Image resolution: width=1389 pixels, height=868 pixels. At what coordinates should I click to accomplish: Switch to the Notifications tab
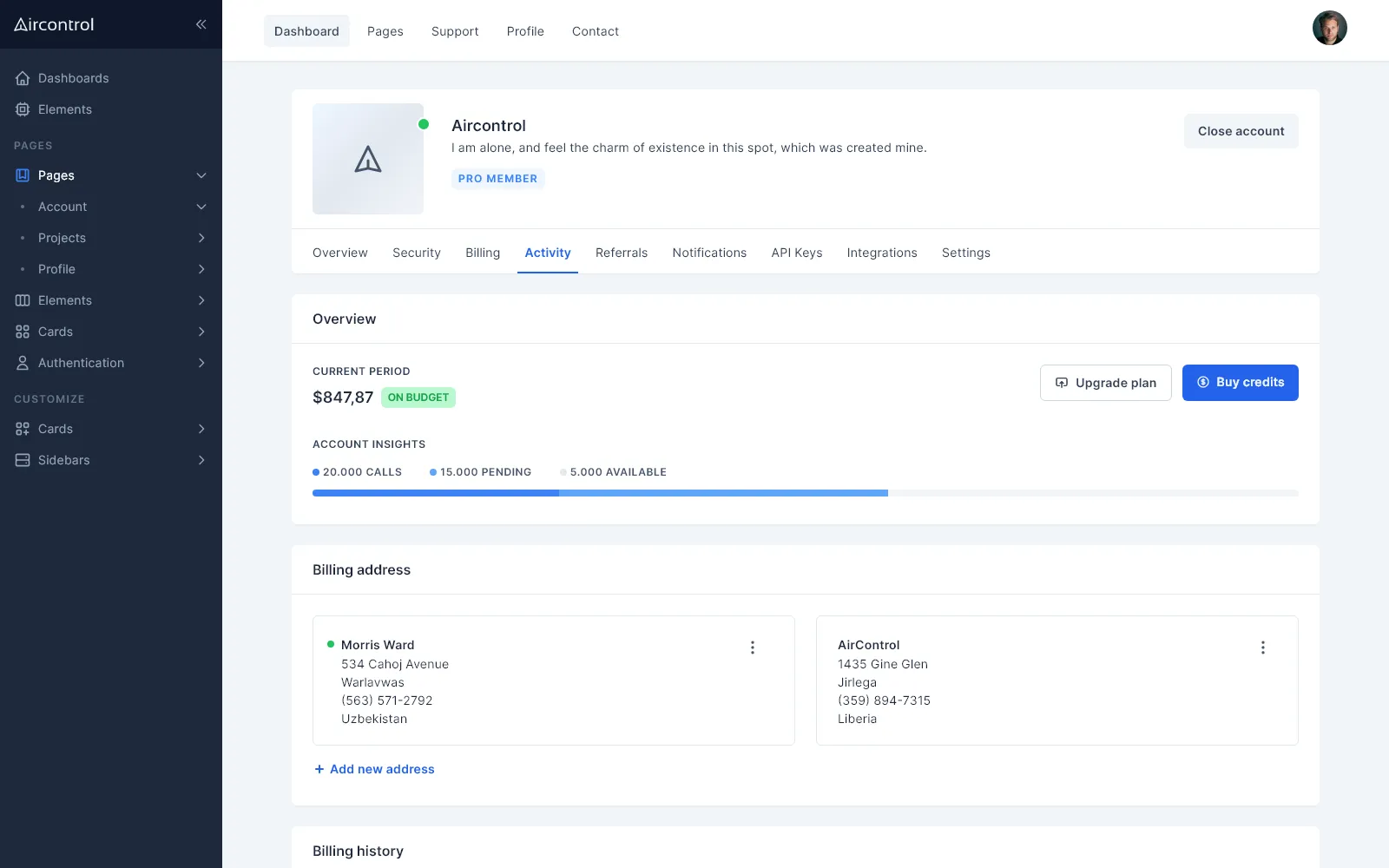(x=709, y=253)
